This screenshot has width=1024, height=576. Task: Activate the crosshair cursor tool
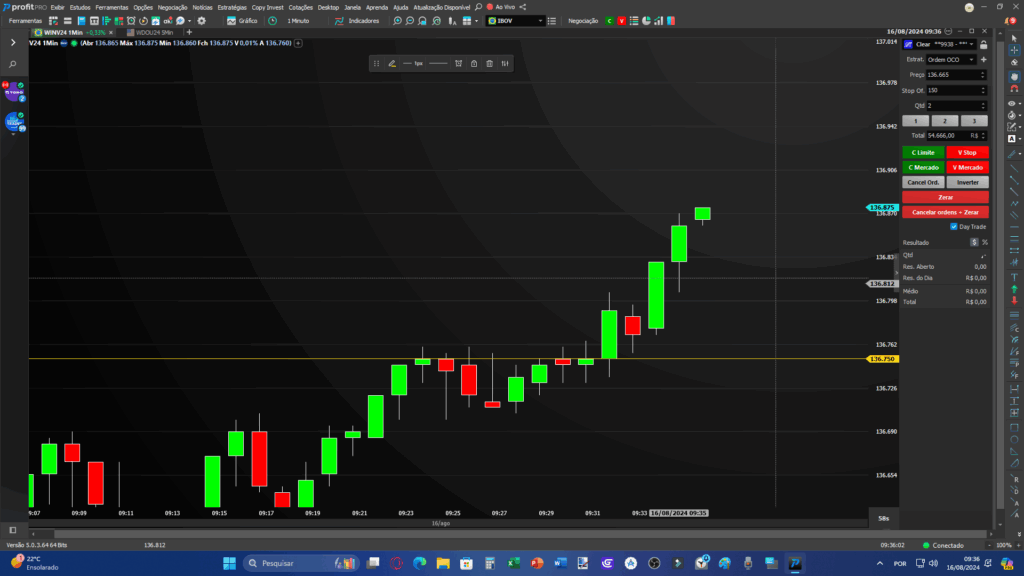pos(1014,50)
